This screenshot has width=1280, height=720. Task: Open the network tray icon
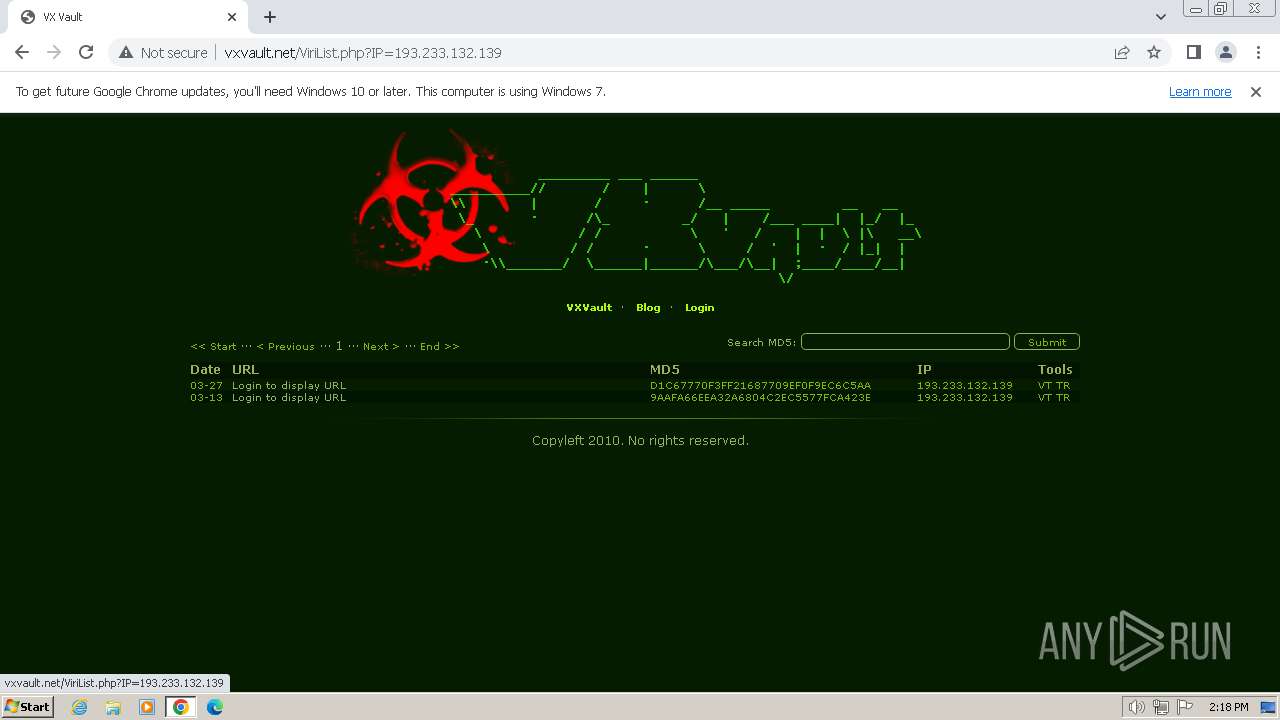1161,707
